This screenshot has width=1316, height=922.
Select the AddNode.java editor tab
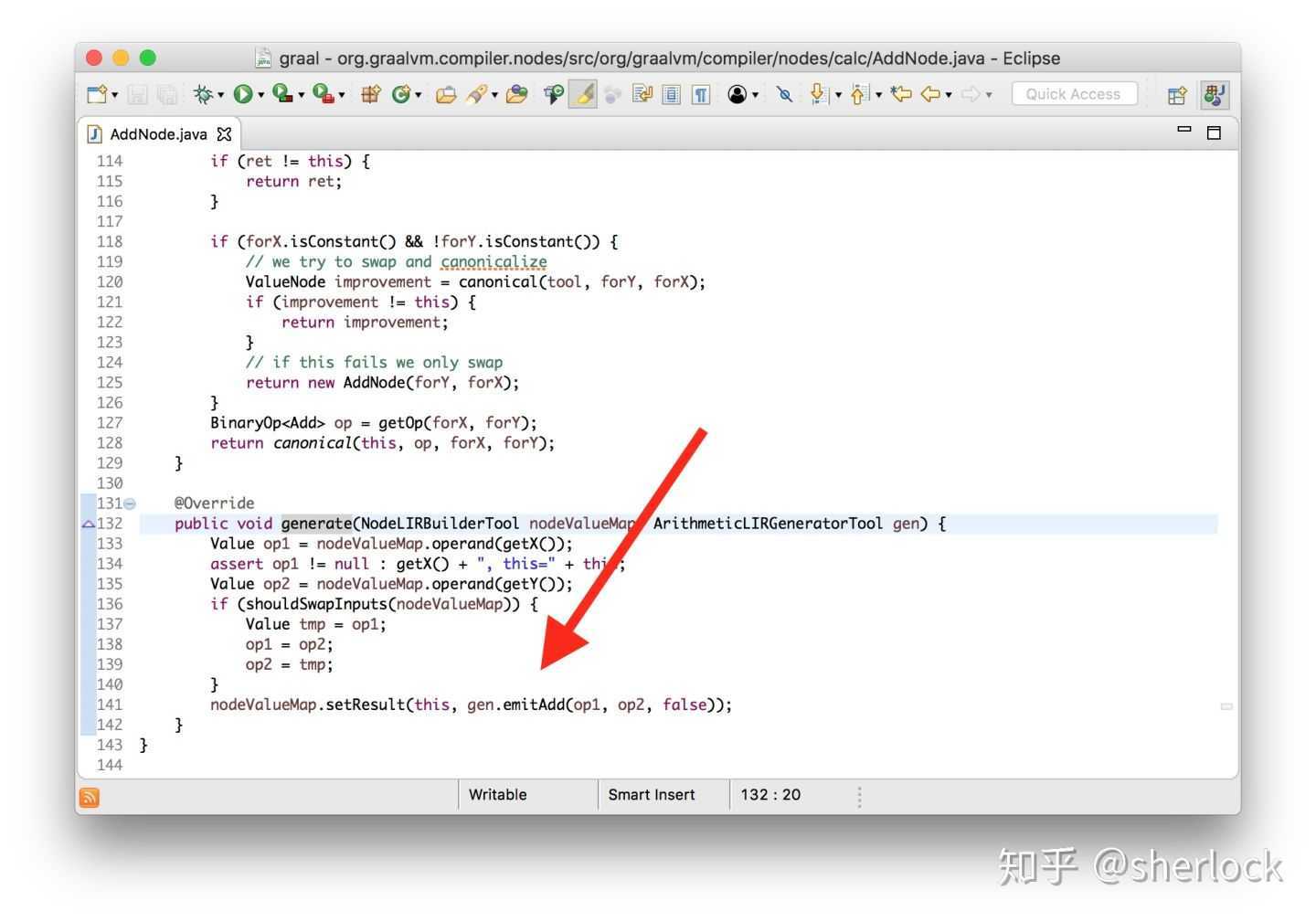tap(158, 134)
